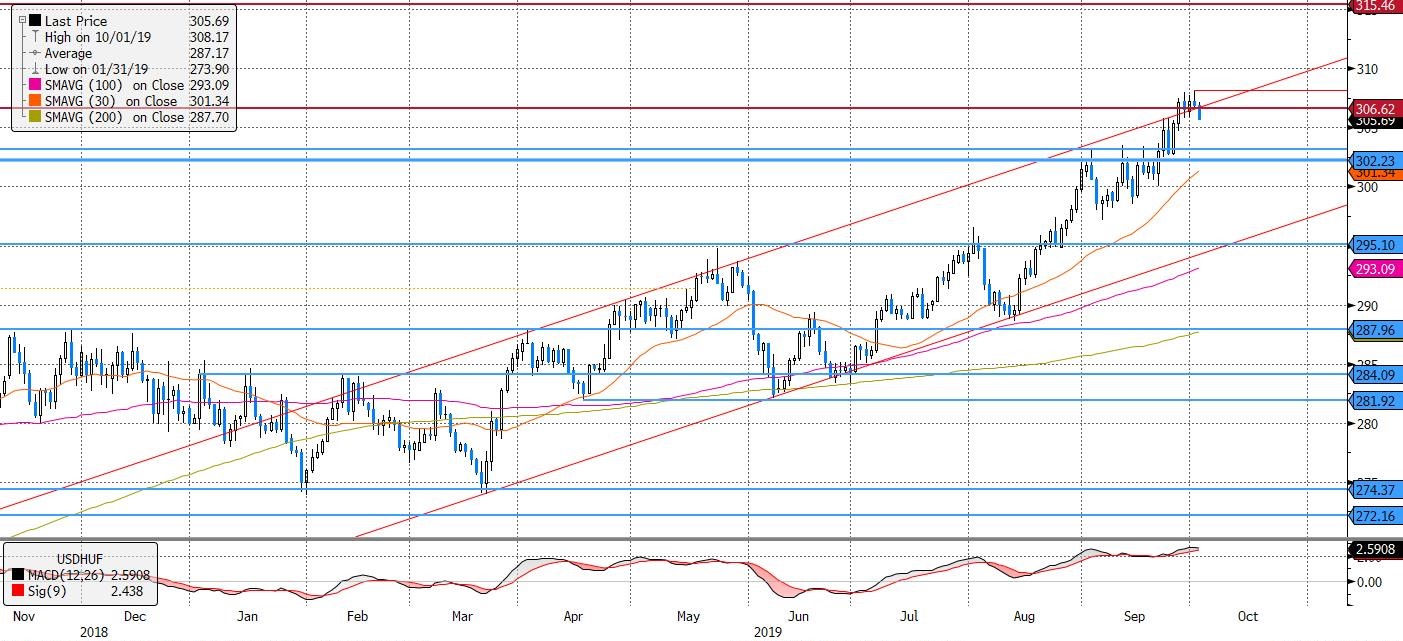Click the "Sep" month label on time axis

coord(1134,617)
